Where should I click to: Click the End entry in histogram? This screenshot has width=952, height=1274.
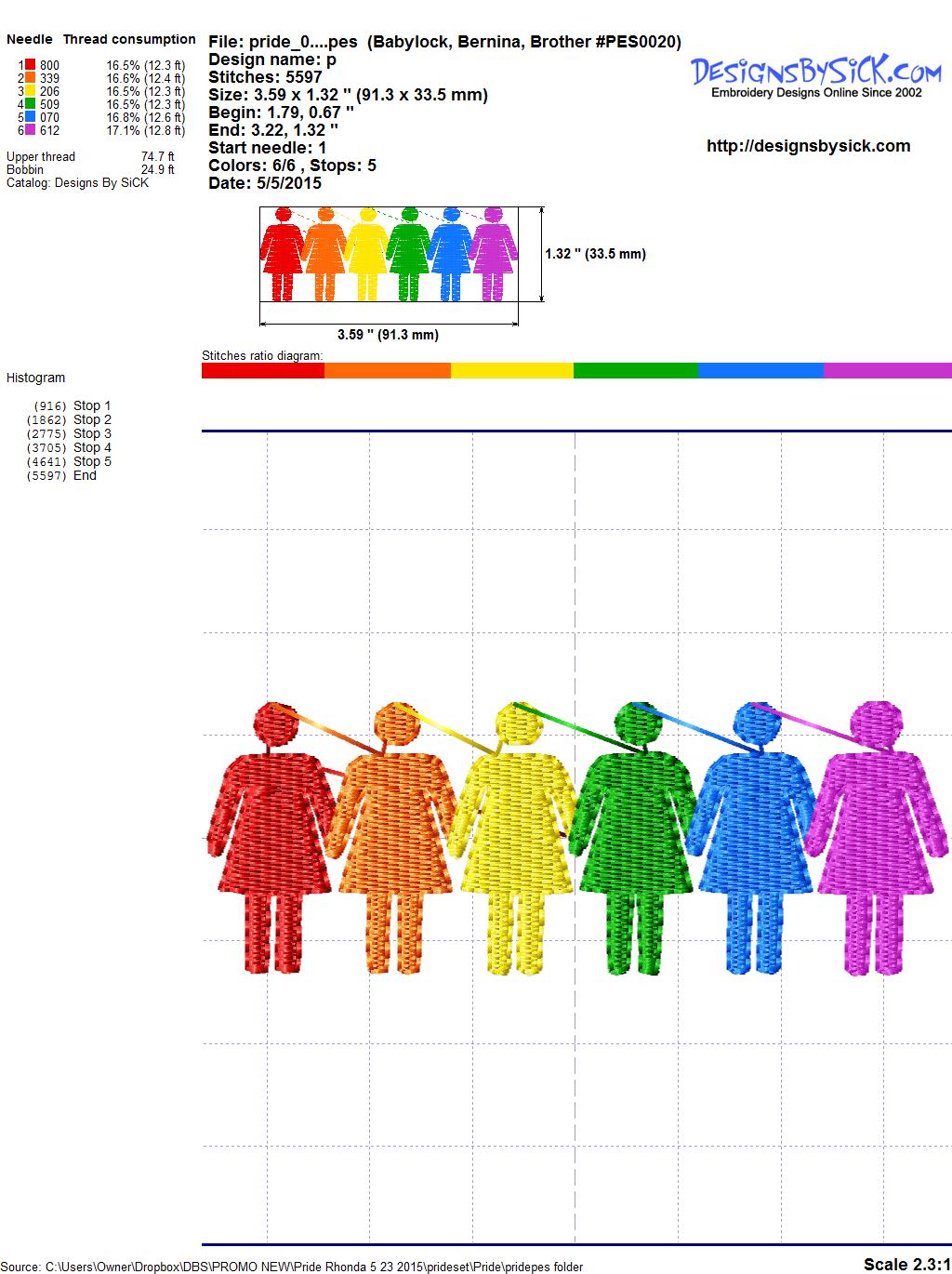85,475
